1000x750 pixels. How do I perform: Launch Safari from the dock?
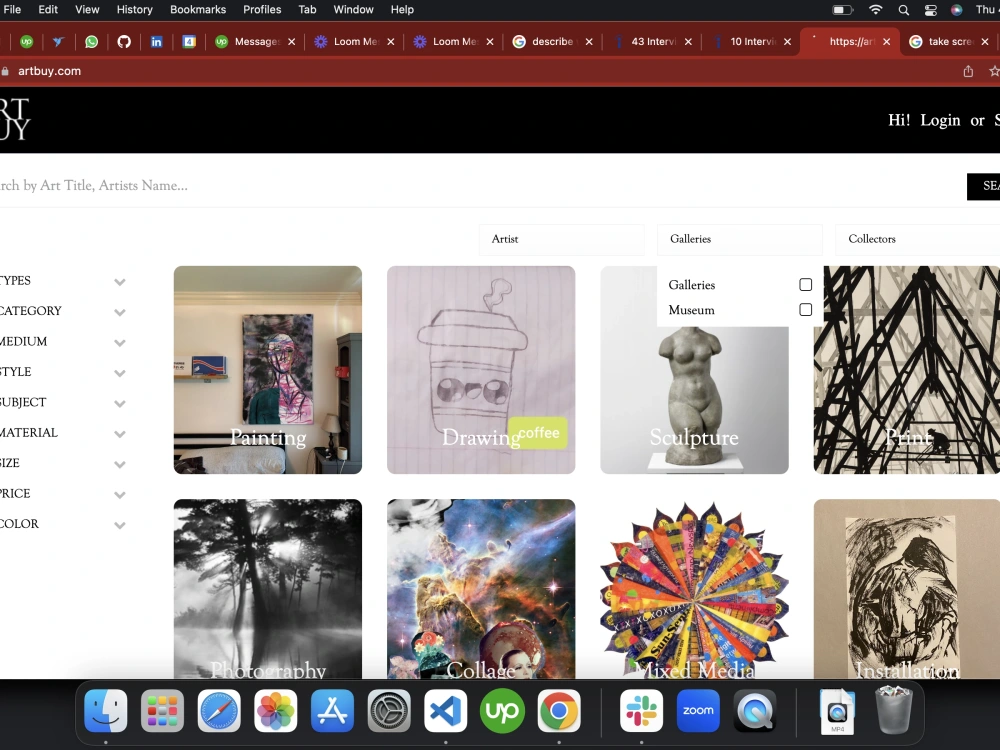(x=219, y=710)
